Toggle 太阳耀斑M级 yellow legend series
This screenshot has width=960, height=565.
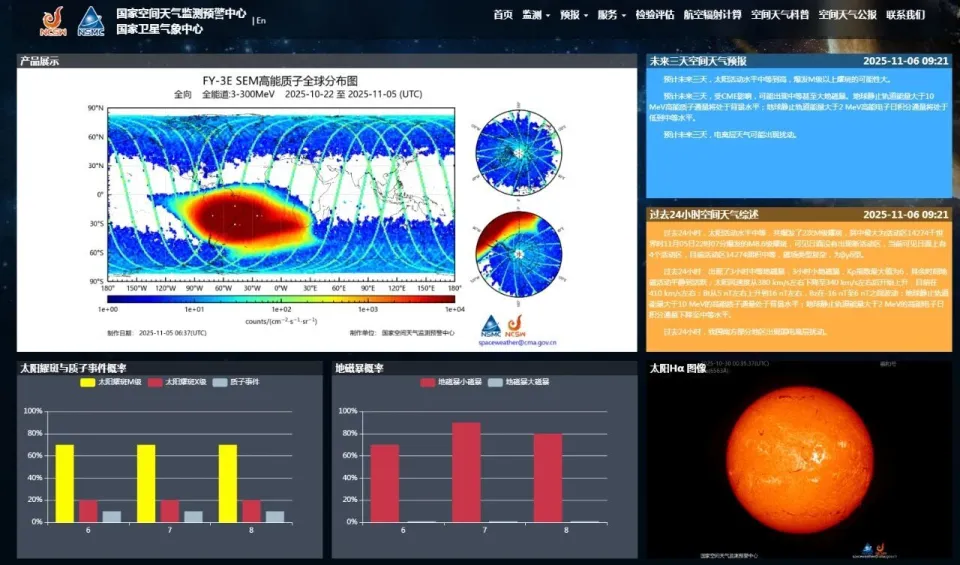110,382
